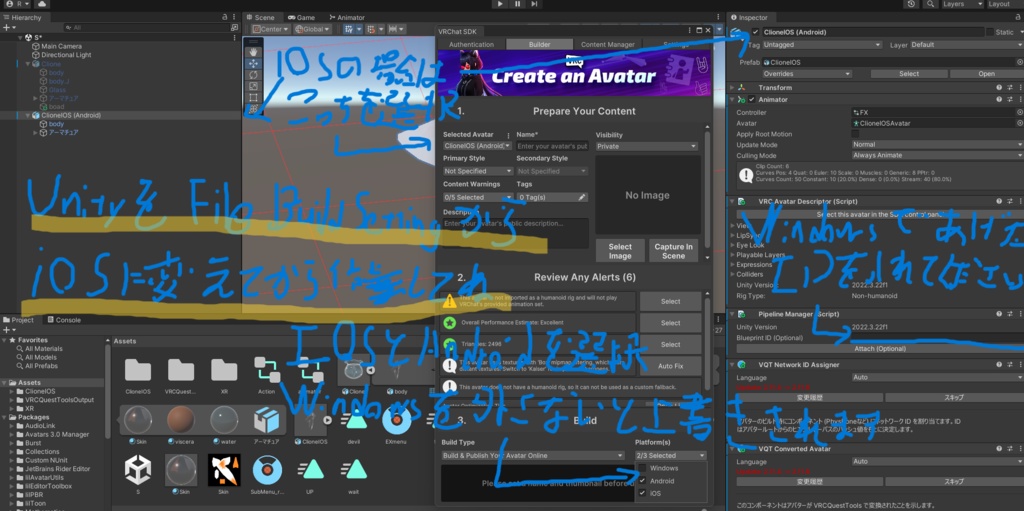Click the Attach (Optional) button
This screenshot has height=511, width=1024.
[879, 349]
